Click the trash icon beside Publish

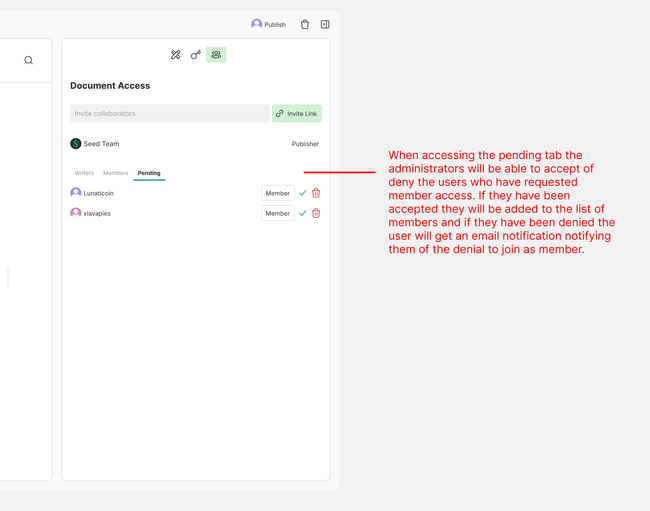tap(305, 24)
